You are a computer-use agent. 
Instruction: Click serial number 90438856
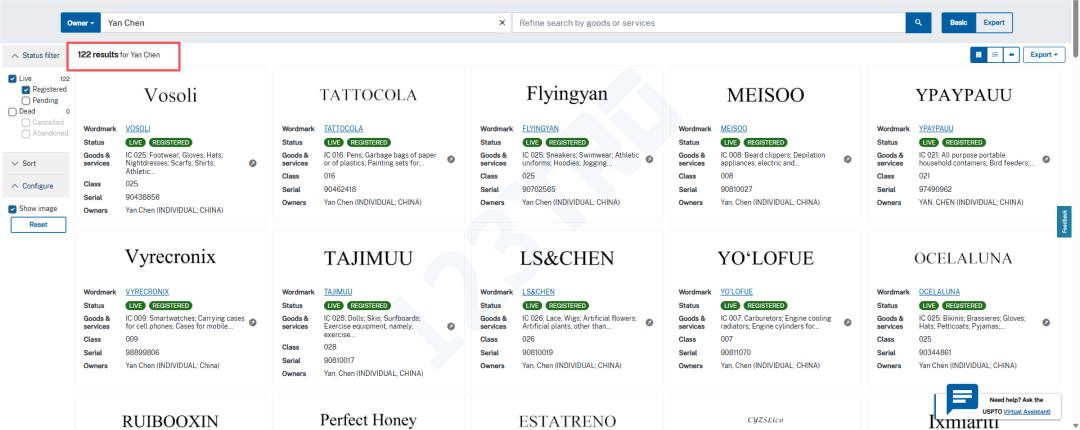(x=143, y=196)
